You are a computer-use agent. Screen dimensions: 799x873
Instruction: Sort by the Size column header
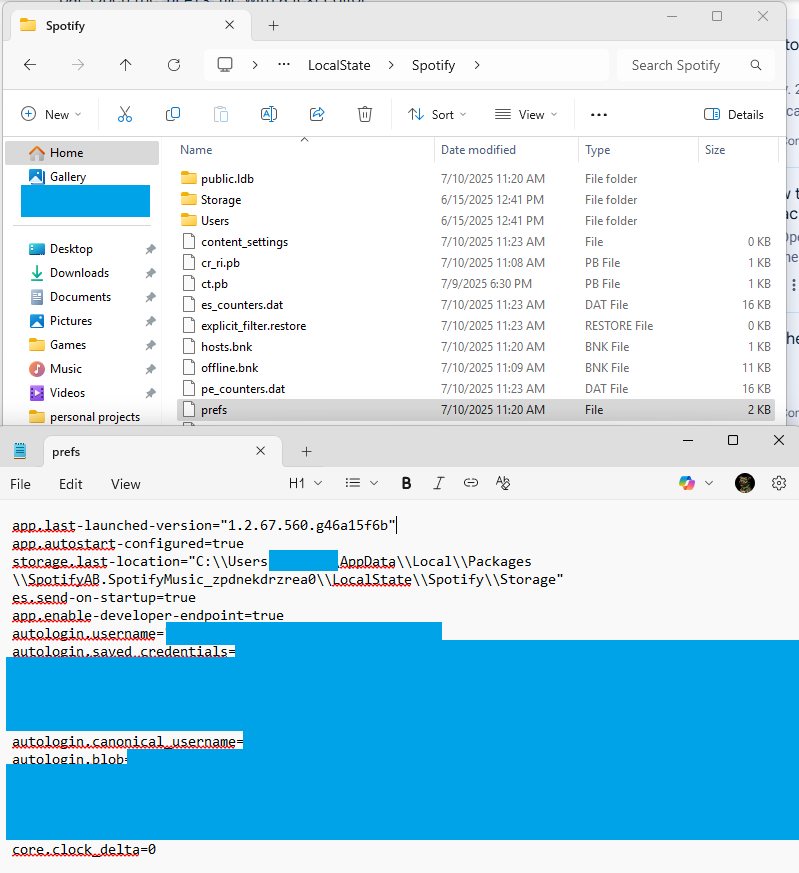738,150
